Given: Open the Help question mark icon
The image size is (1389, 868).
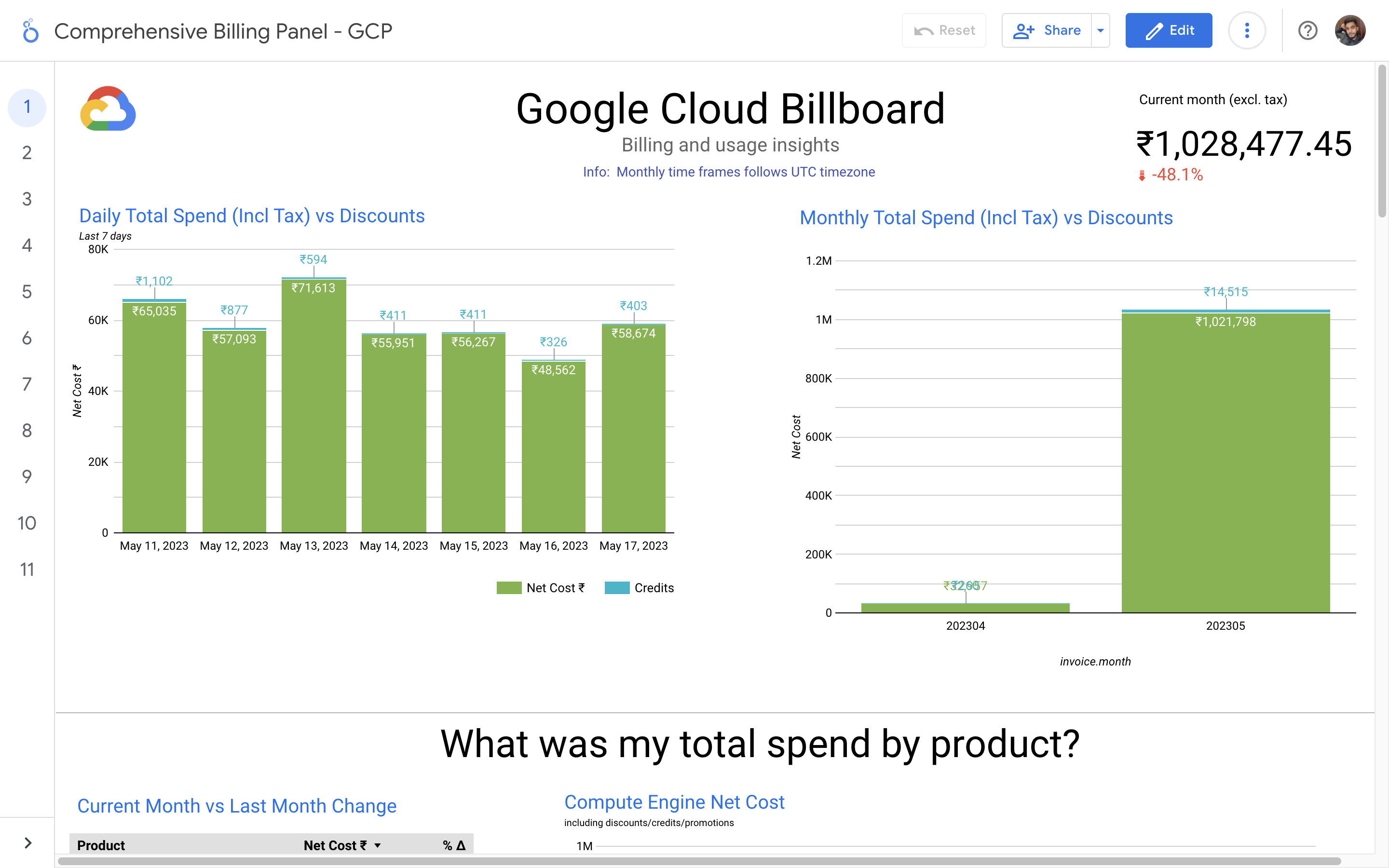Looking at the screenshot, I should (1307, 30).
